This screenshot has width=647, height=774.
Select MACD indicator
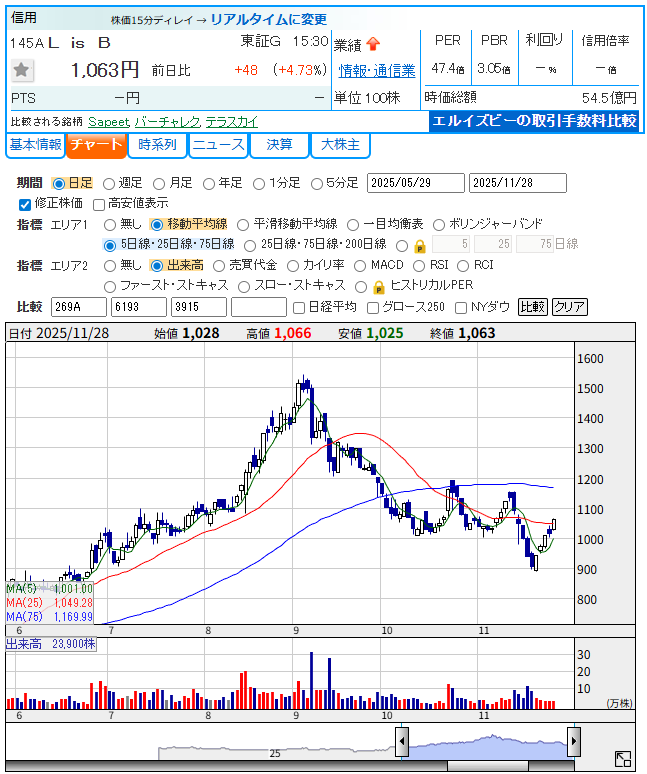360,266
